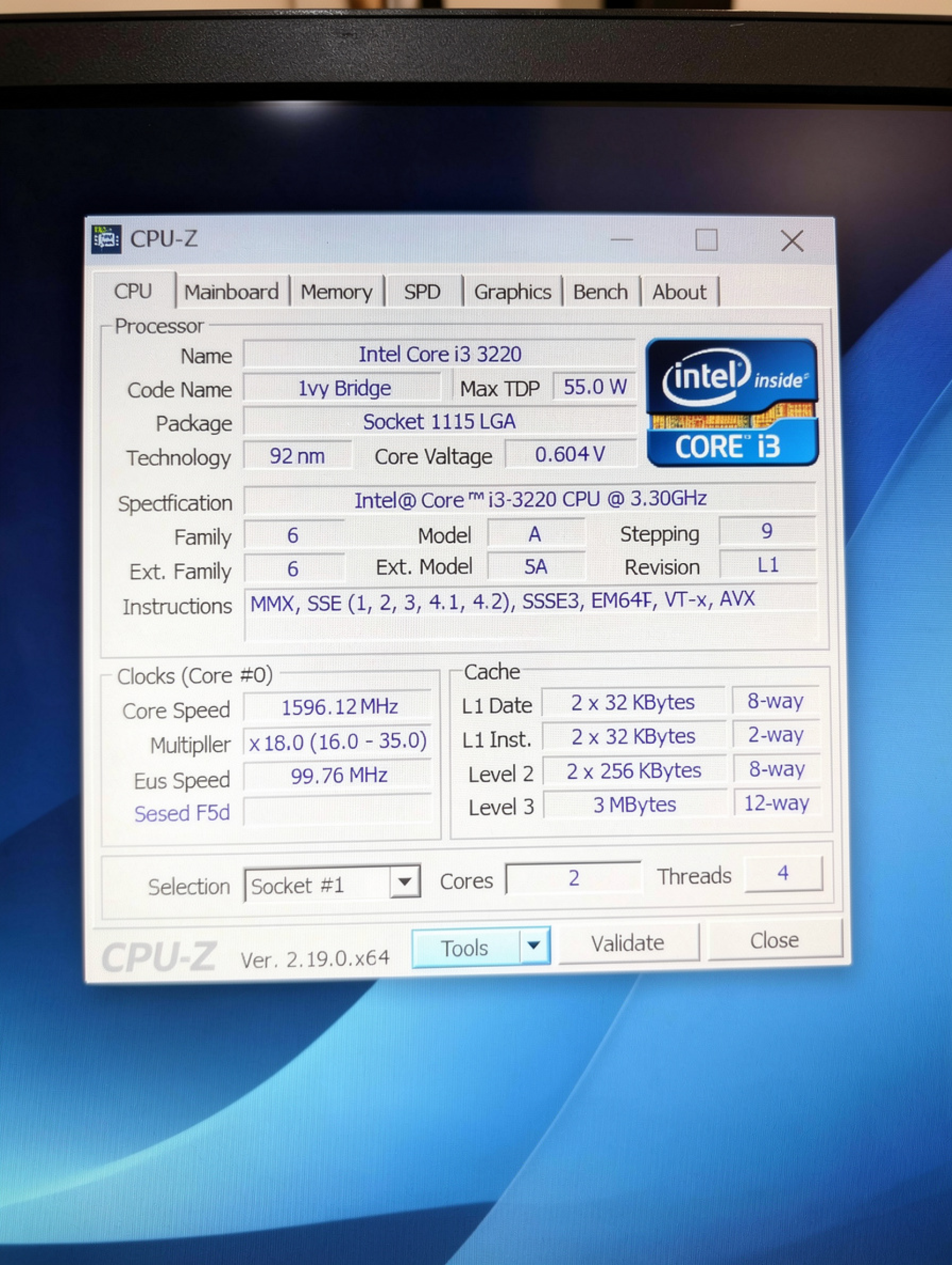Open the About tab
This screenshot has height=1265, width=952.
(679, 292)
